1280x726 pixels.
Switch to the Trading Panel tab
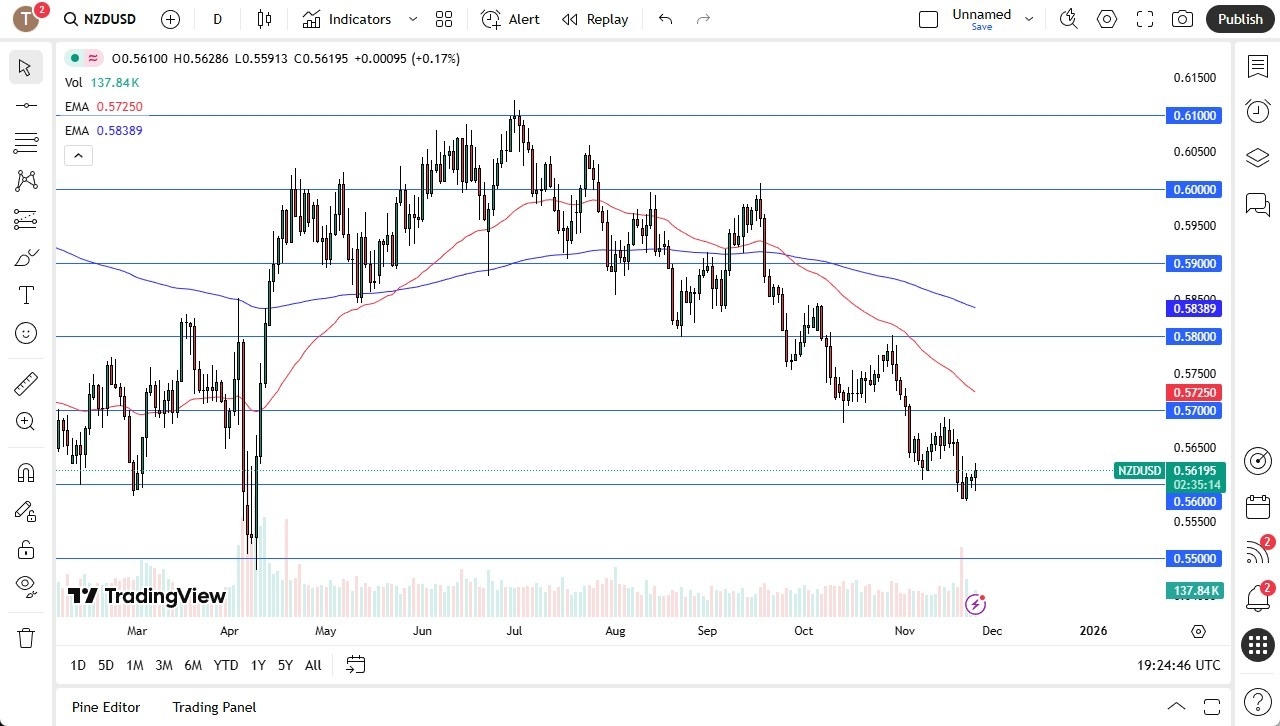tap(213, 707)
